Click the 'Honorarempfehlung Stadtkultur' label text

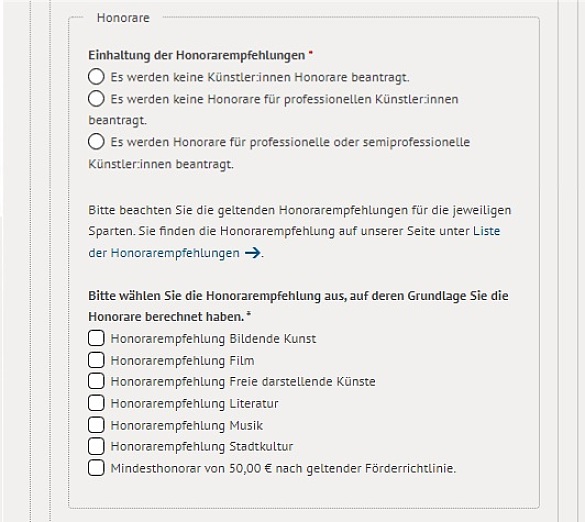click(x=202, y=447)
